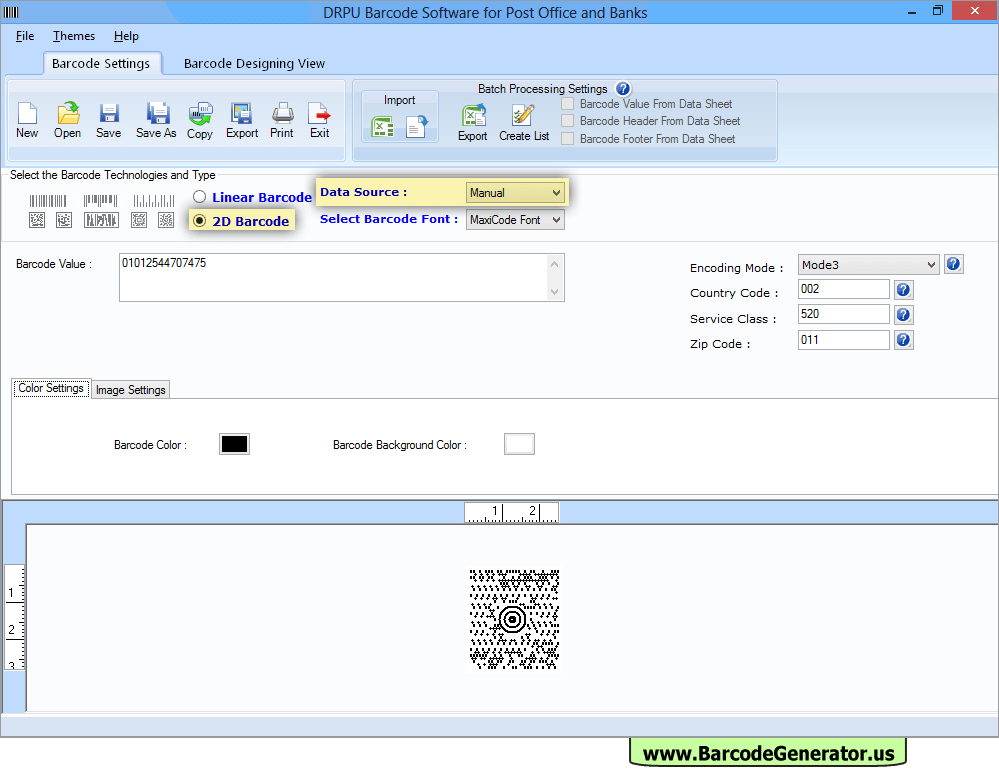The width and height of the screenshot is (999, 770).
Task: Open the Select Barcode Font dropdown
Action: click(x=515, y=219)
